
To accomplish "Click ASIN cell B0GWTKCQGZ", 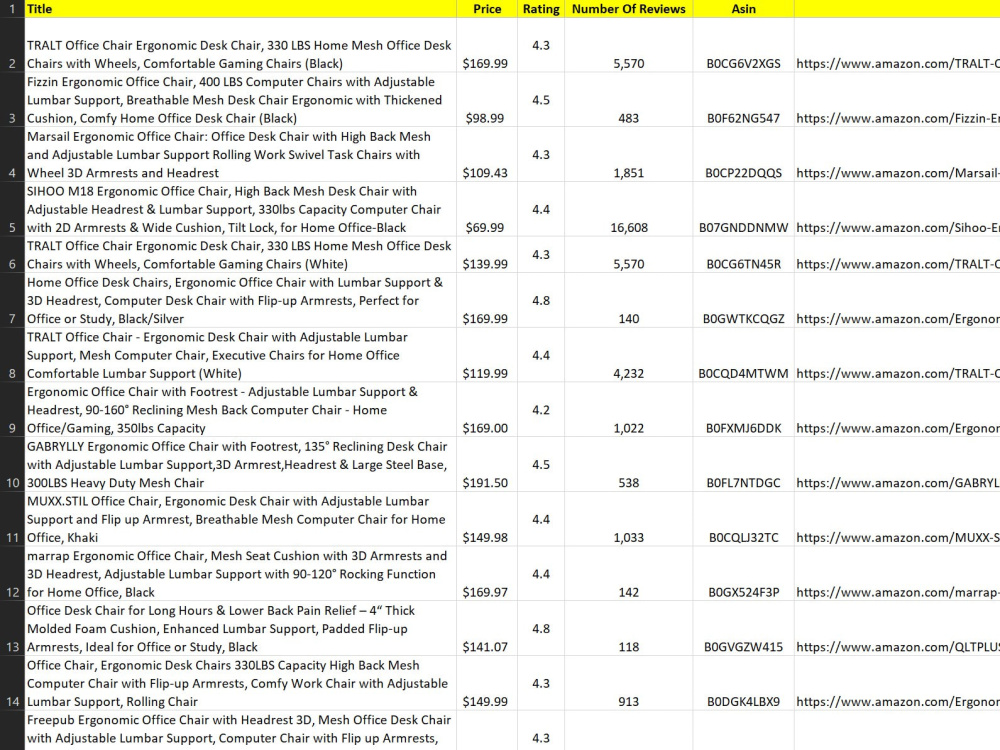I will click(x=743, y=300).
